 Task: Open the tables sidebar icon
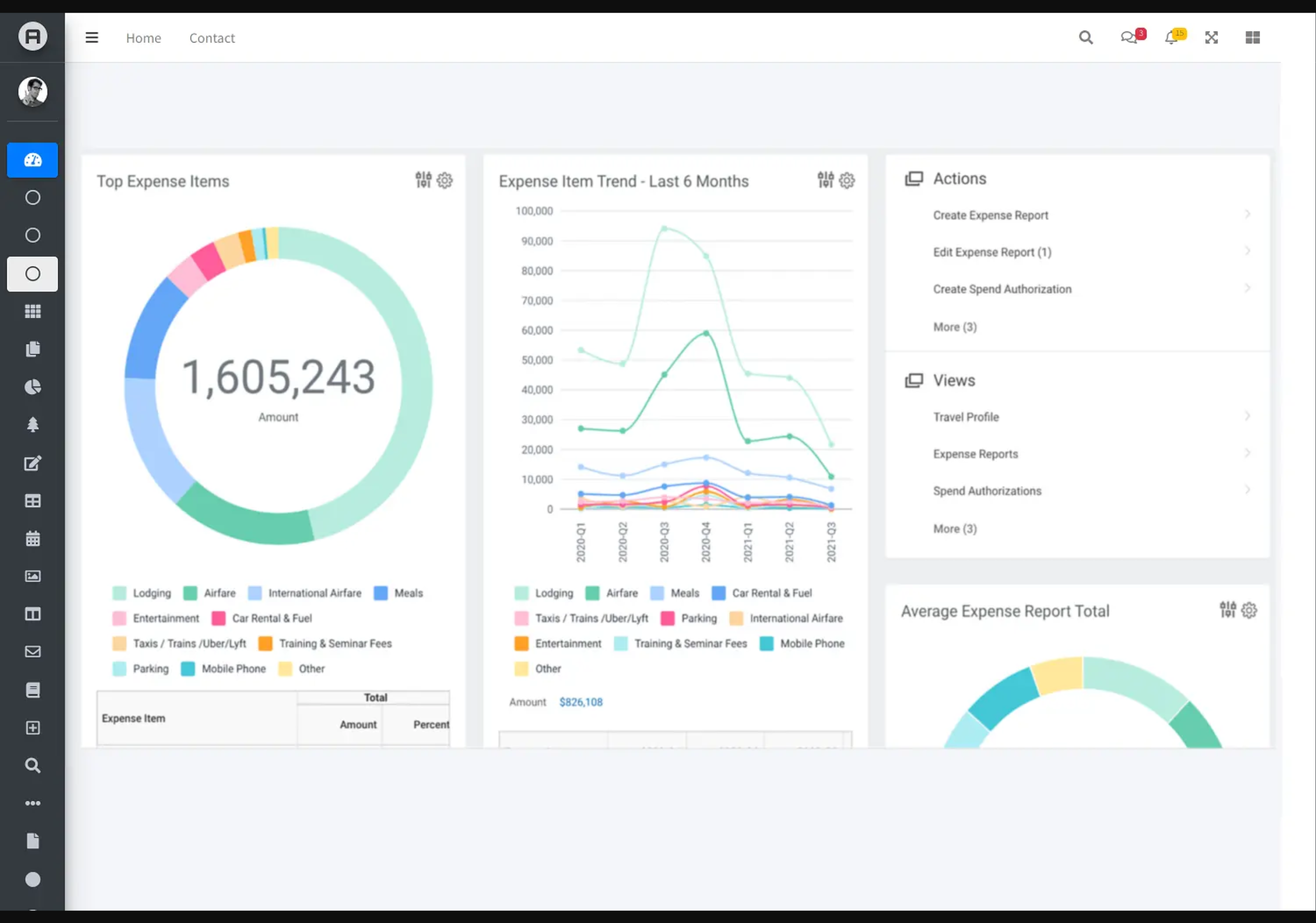[x=32, y=500]
